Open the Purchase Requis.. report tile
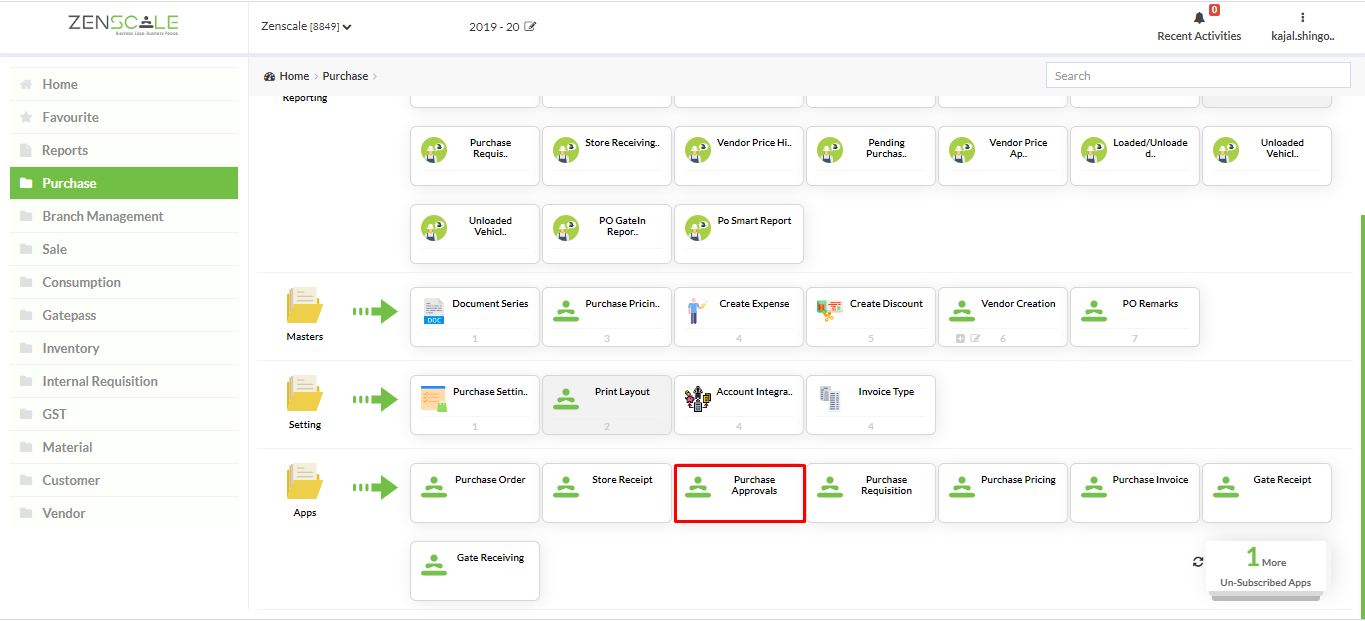 click(475, 156)
